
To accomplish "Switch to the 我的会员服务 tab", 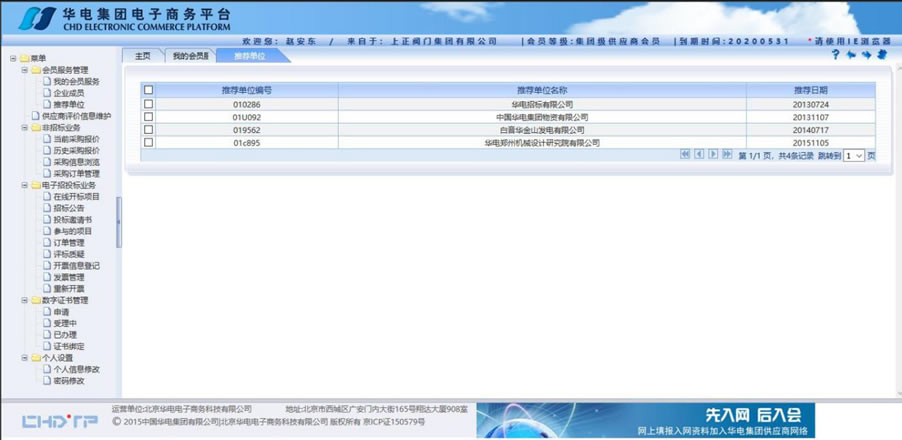I will tap(190, 56).
